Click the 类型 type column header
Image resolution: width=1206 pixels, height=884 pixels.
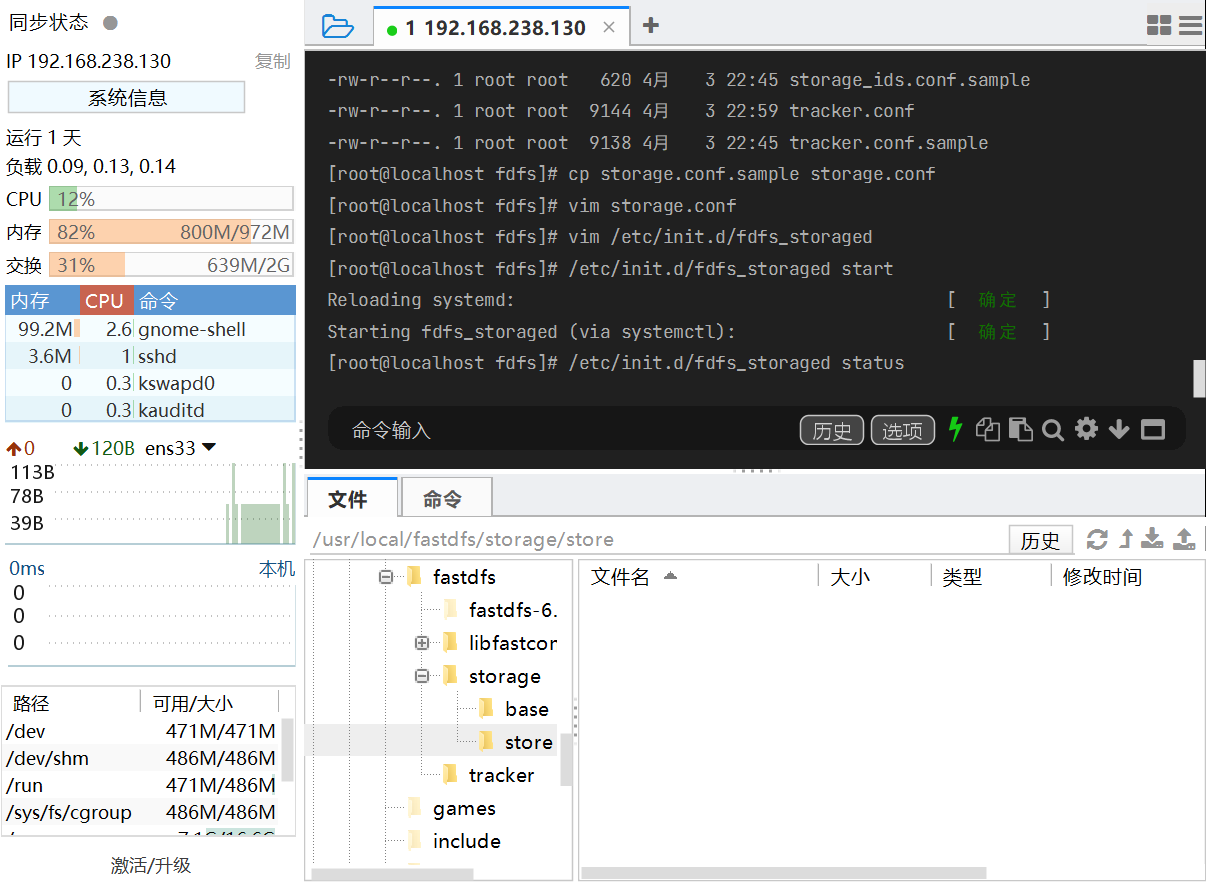(991, 577)
